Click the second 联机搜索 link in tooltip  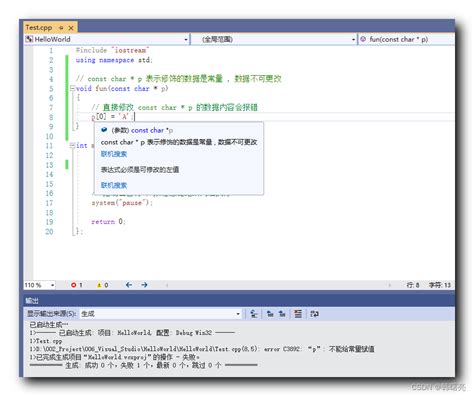pyautogui.click(x=114, y=185)
